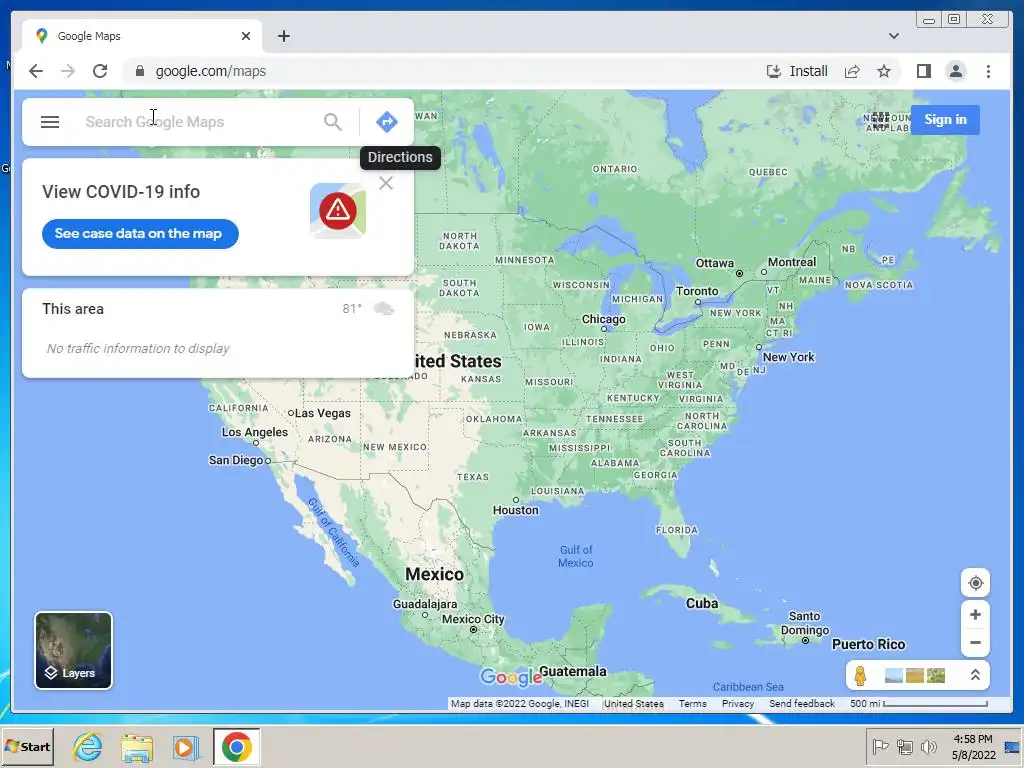This screenshot has width=1024, height=768.
Task: Open the Google apps grid
Action: click(x=880, y=120)
